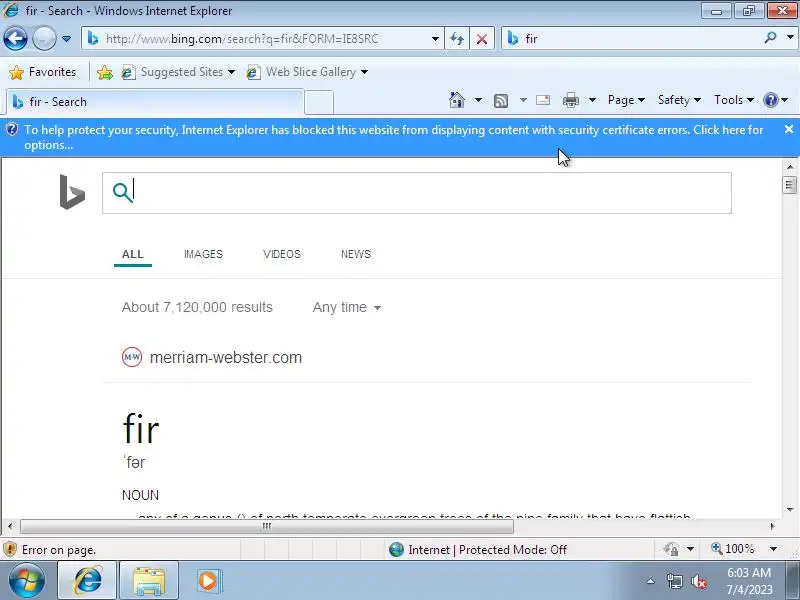Click the Error on page warning icon
Screen dimensions: 800x600
[x=10, y=549]
